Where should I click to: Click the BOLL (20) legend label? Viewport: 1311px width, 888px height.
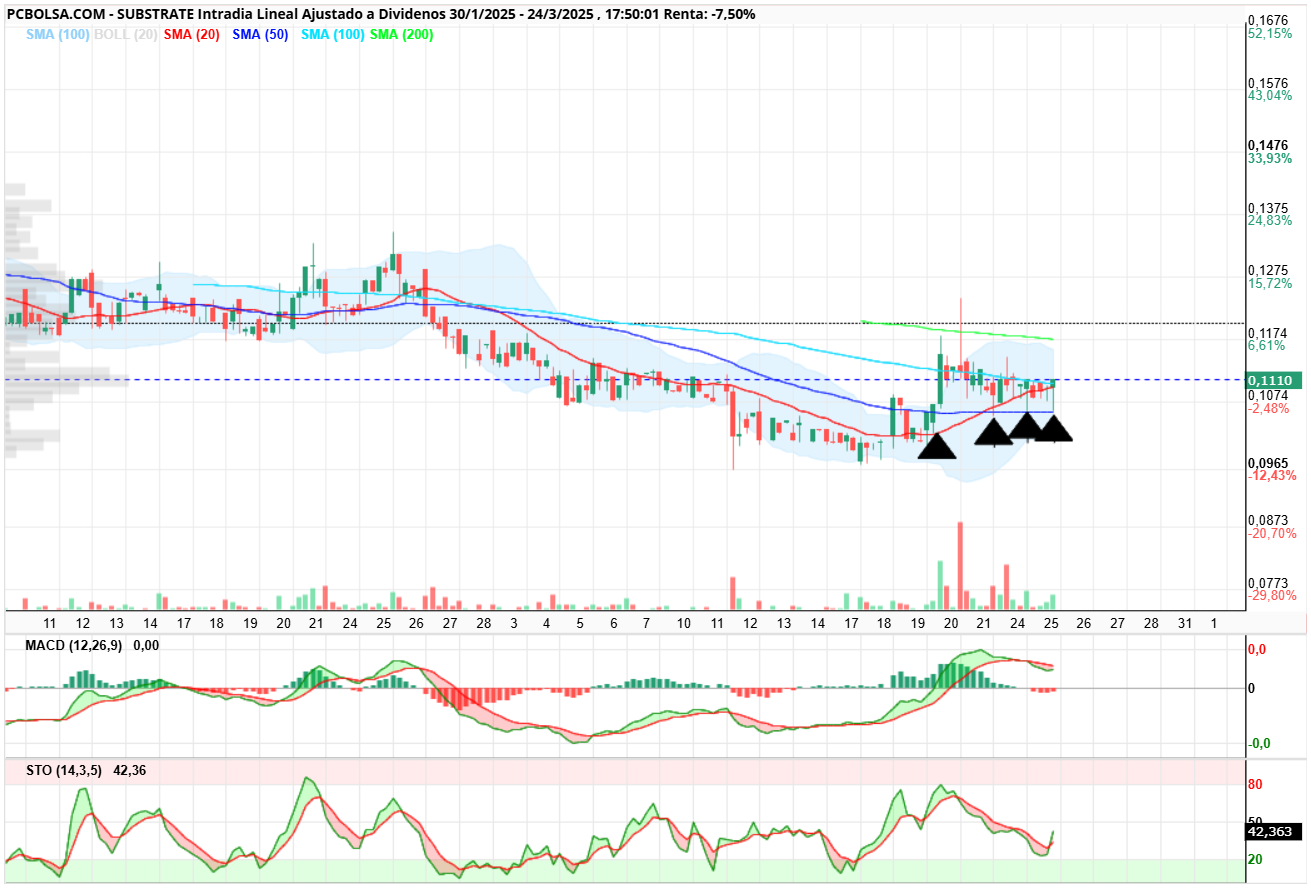point(125,34)
